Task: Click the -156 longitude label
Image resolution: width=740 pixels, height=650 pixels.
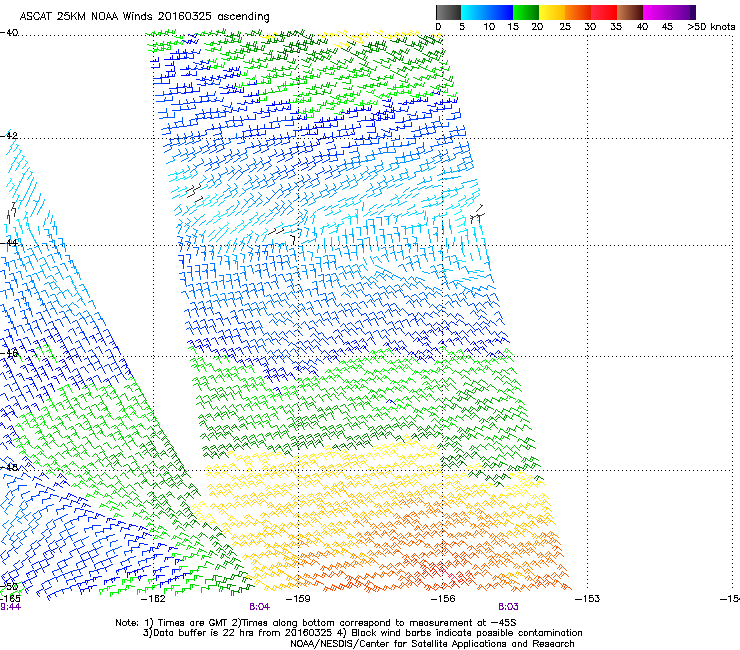Action: (x=443, y=599)
